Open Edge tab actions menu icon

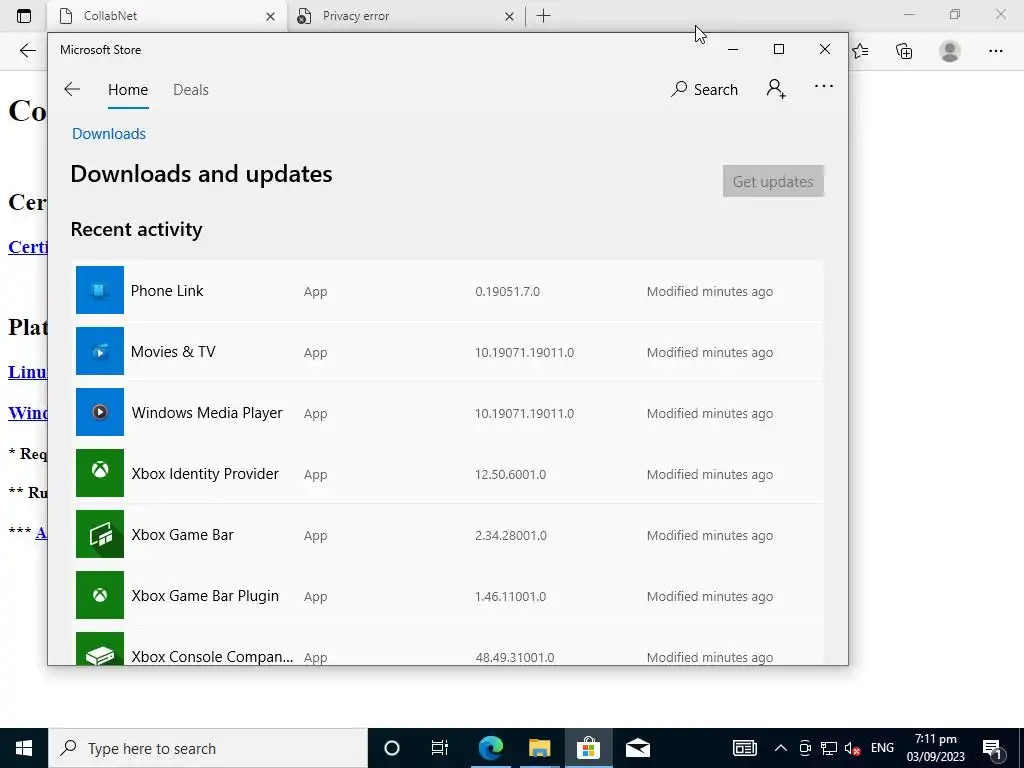tap(24, 16)
